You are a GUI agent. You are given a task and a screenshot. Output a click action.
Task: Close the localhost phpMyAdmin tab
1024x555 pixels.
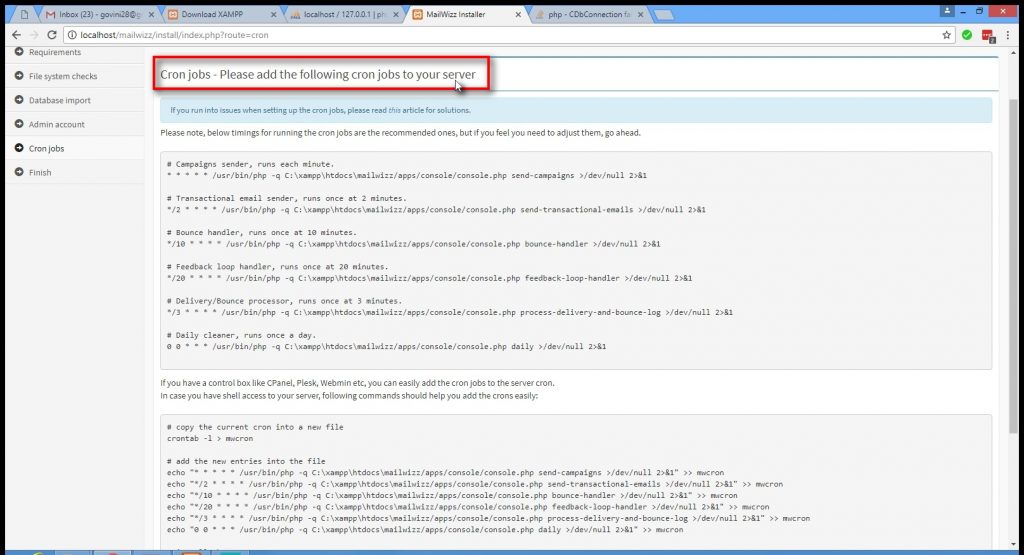point(396,14)
